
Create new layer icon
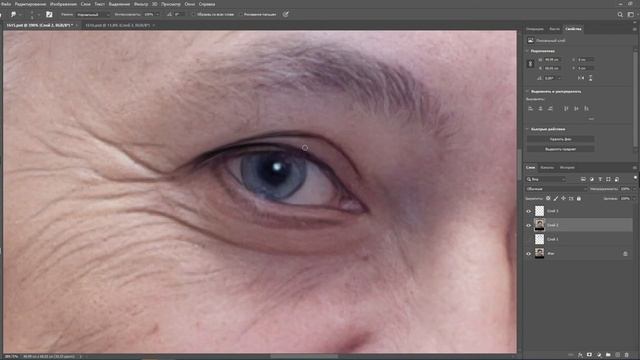[x=618, y=355]
